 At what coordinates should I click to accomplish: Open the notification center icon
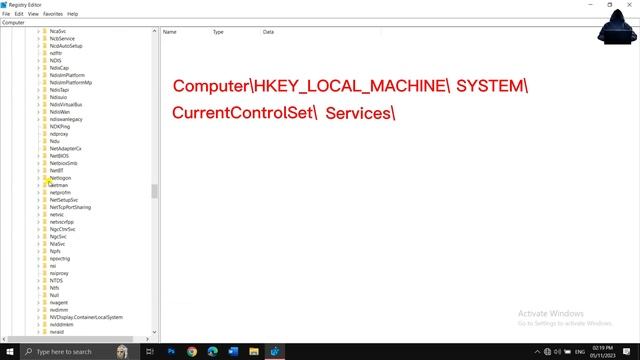point(627,352)
